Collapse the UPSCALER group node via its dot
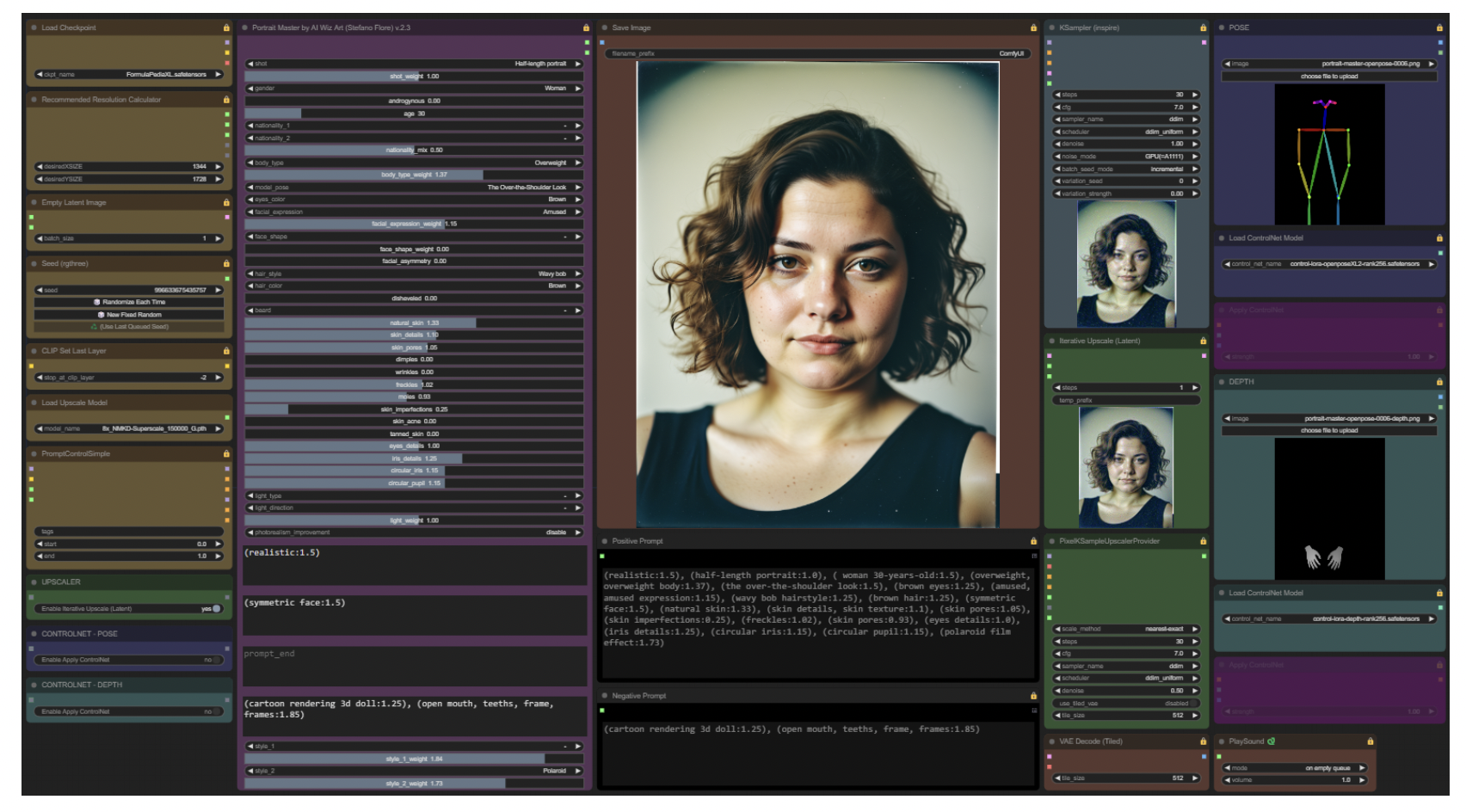Screen dimensions: 1466x812 click(34, 581)
